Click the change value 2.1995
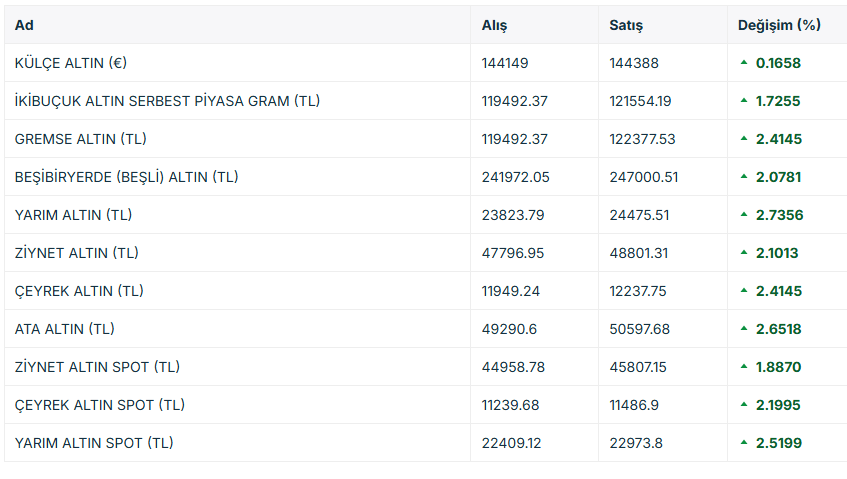Screen dimensions: 847x479 (x=778, y=405)
